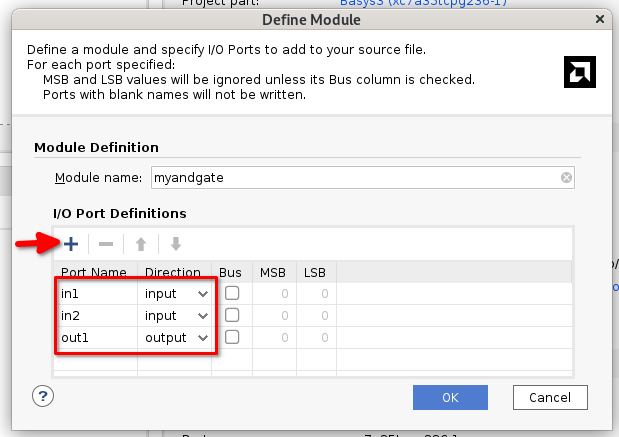Edit the Module name field myandgate
The image size is (619, 437).
tap(362, 178)
